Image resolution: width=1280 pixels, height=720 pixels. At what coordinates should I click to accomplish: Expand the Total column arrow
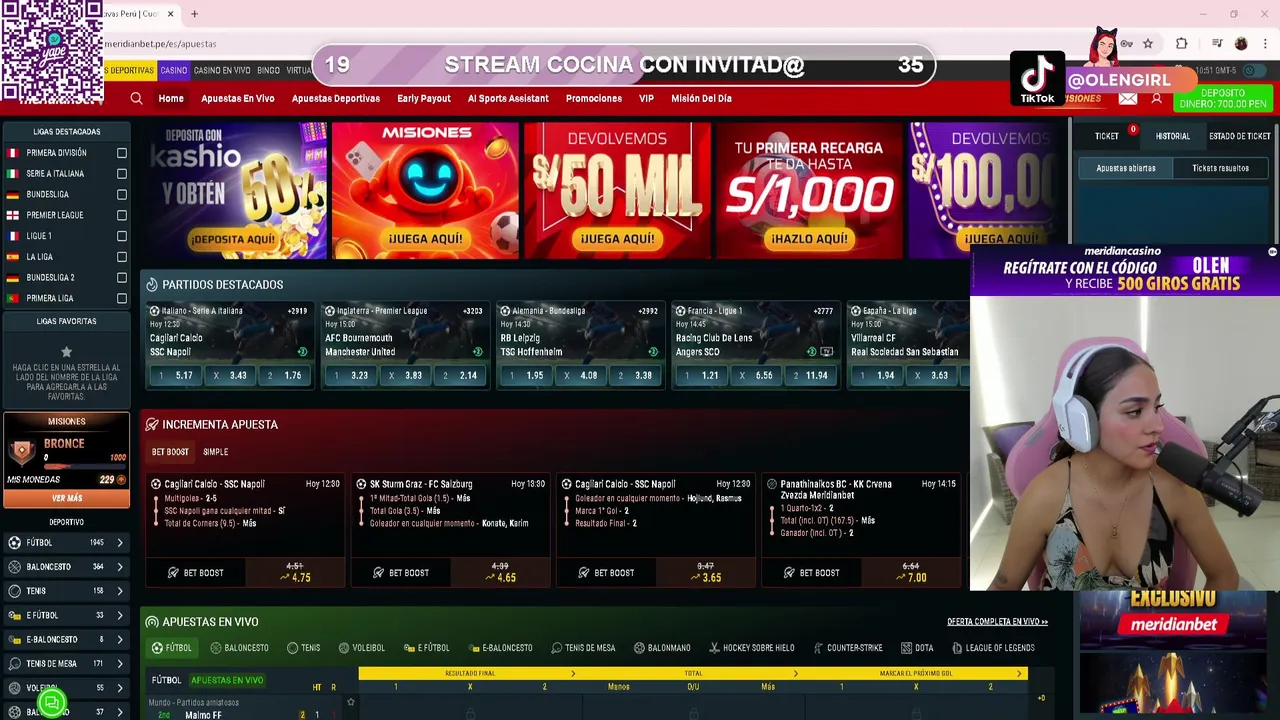797,673
